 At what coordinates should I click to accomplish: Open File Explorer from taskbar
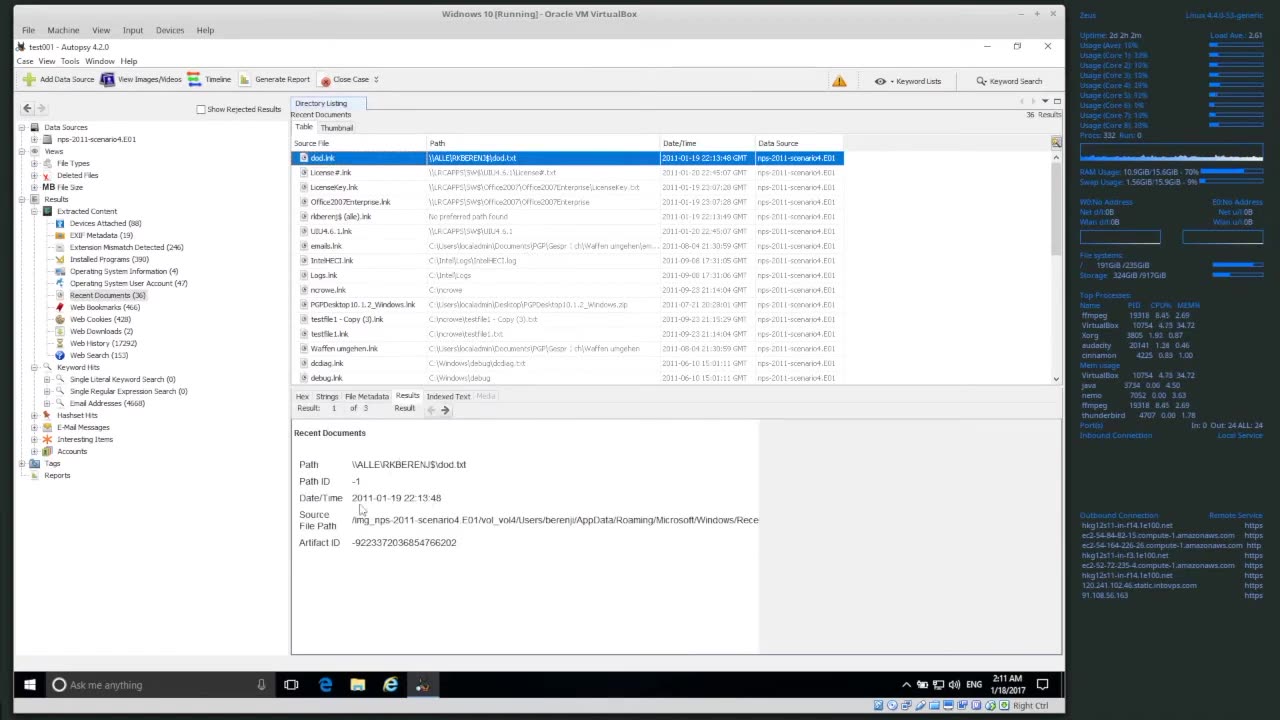tap(358, 685)
